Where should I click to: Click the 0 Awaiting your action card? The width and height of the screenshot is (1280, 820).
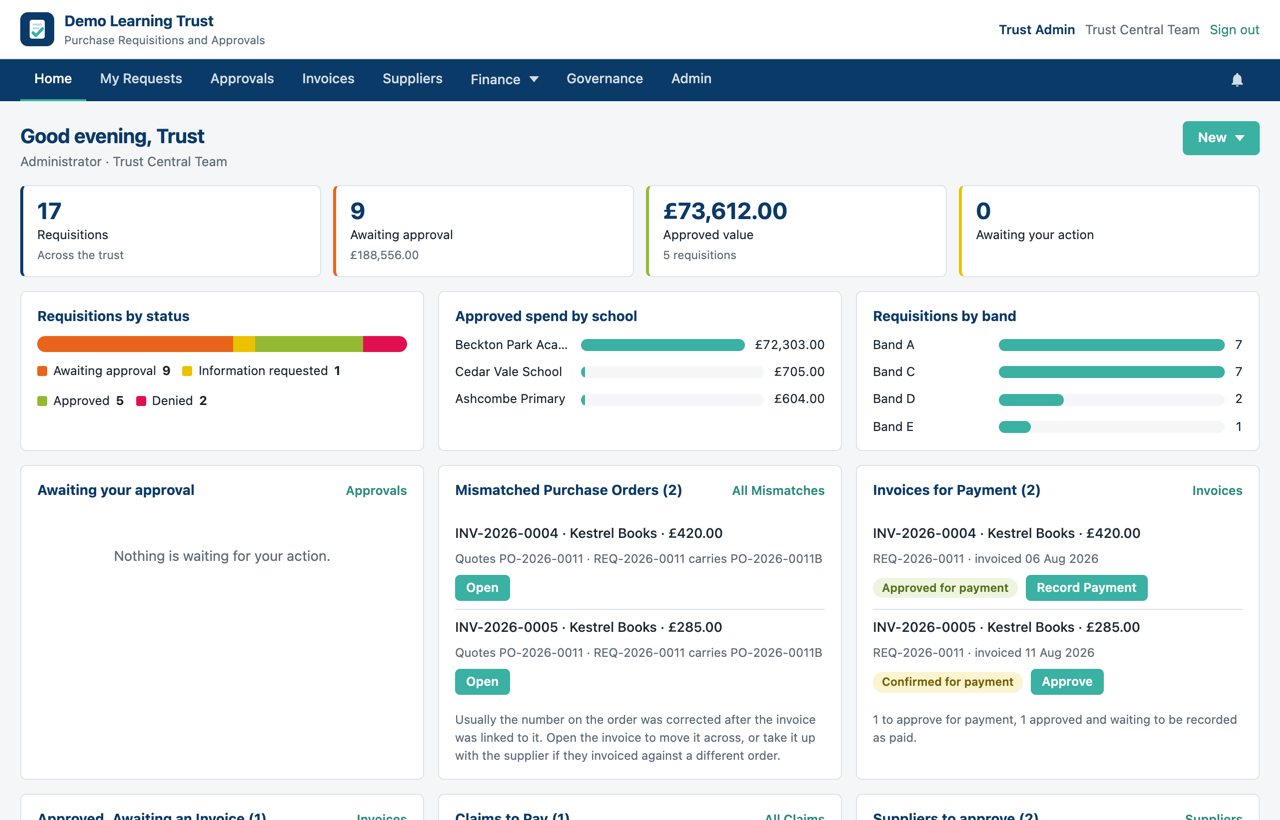click(1110, 231)
